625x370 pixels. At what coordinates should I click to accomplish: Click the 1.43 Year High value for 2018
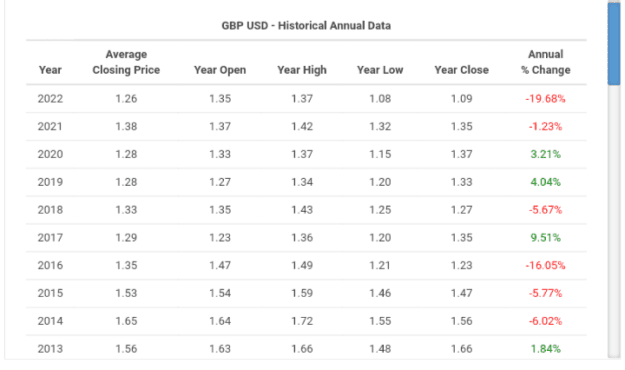[302, 210]
